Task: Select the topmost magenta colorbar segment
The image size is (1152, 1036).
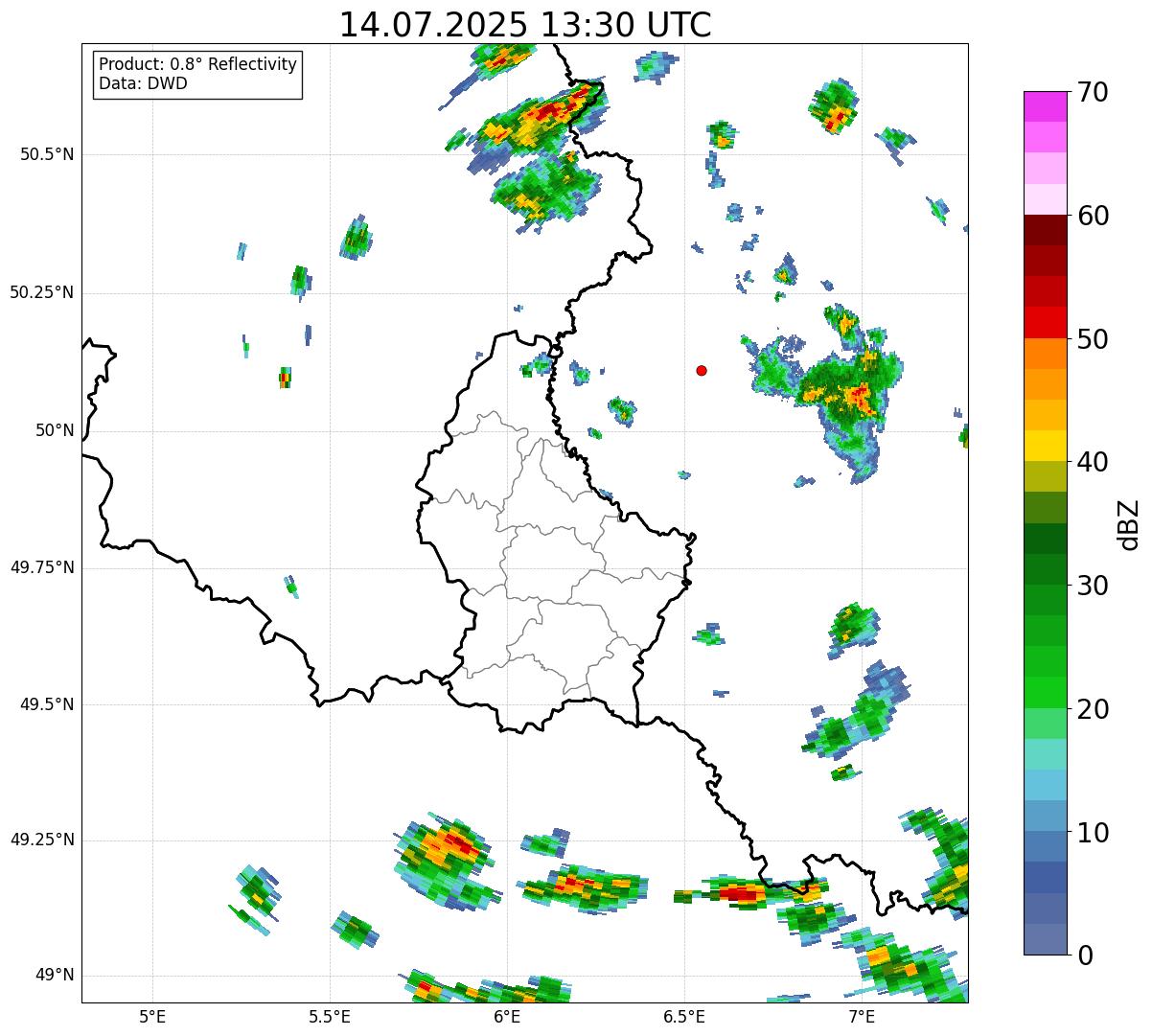Action: [x=1045, y=106]
